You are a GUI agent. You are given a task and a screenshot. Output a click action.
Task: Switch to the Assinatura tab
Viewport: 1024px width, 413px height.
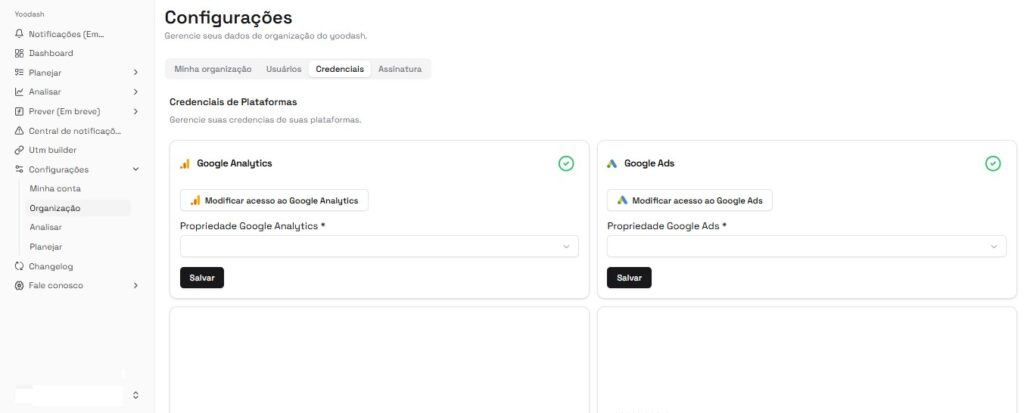tap(400, 69)
